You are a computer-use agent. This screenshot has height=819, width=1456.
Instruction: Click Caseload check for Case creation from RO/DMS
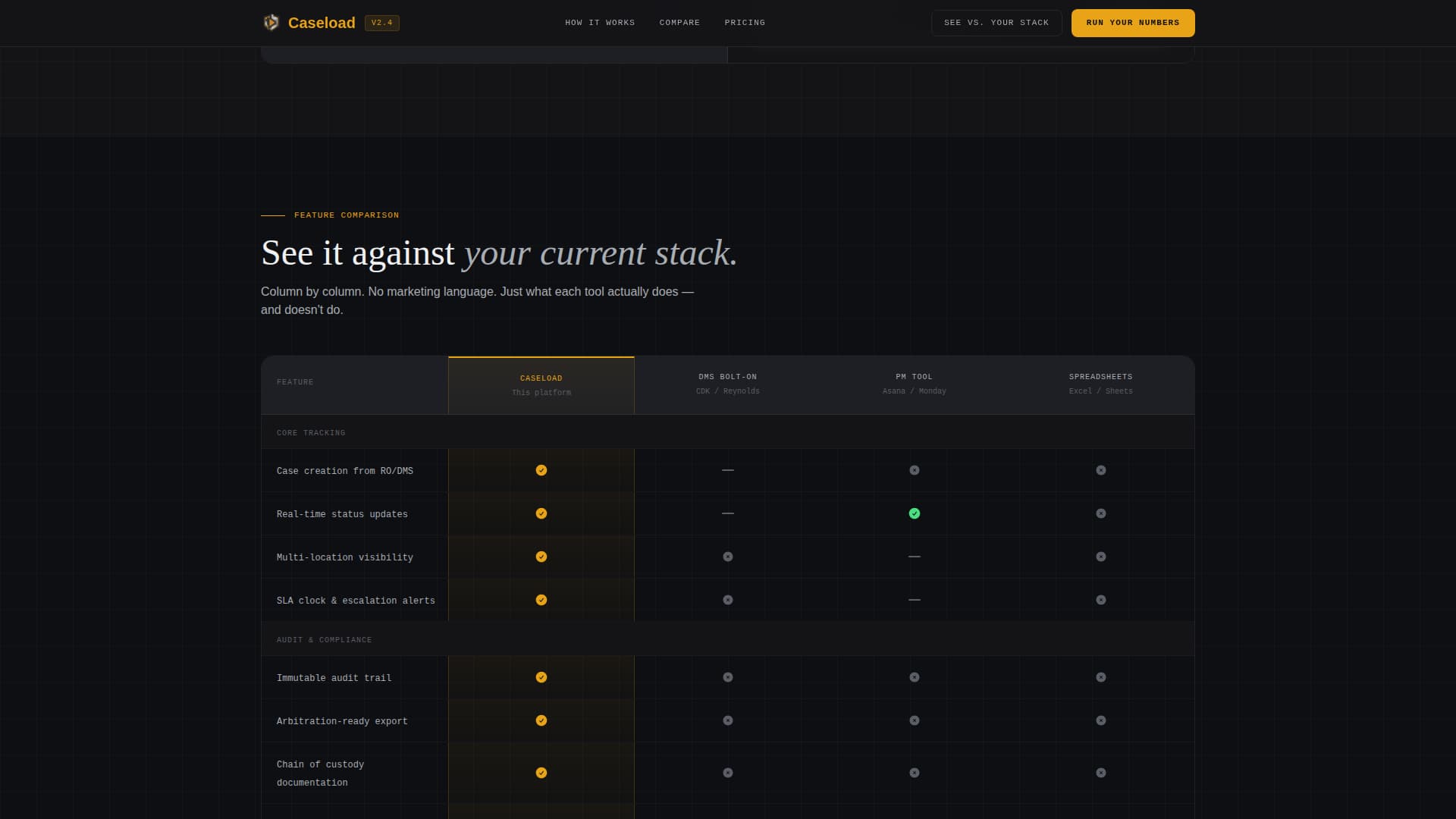pyautogui.click(x=541, y=470)
